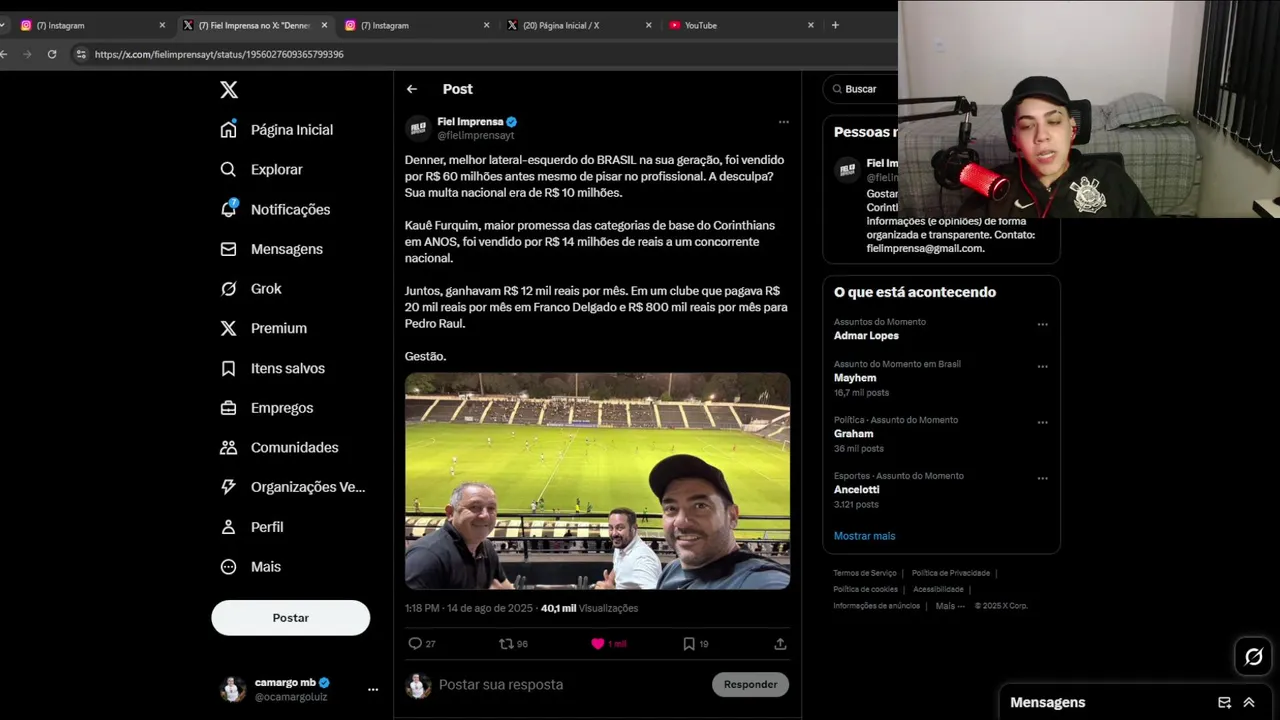The height and width of the screenshot is (720, 1280).
Task: Open Acessibilidade footer link
Action: point(938,589)
